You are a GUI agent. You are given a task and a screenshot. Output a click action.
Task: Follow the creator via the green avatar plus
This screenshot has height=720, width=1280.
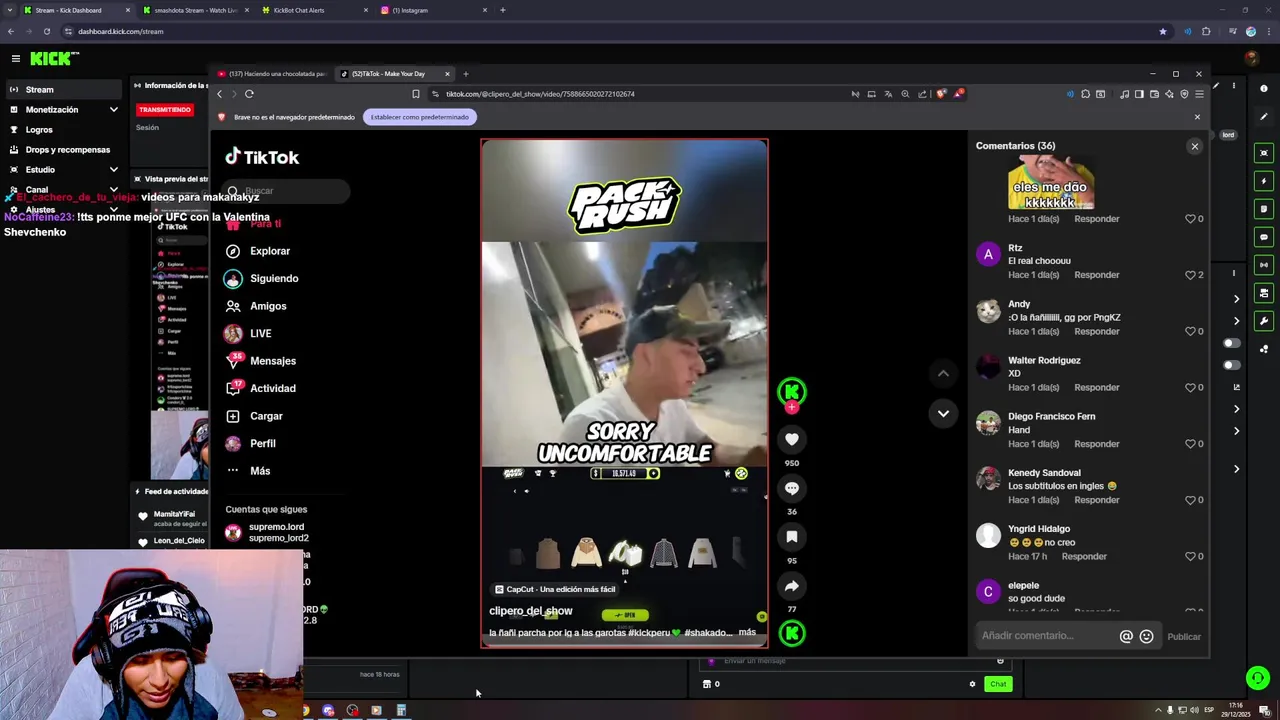pyautogui.click(x=791, y=407)
